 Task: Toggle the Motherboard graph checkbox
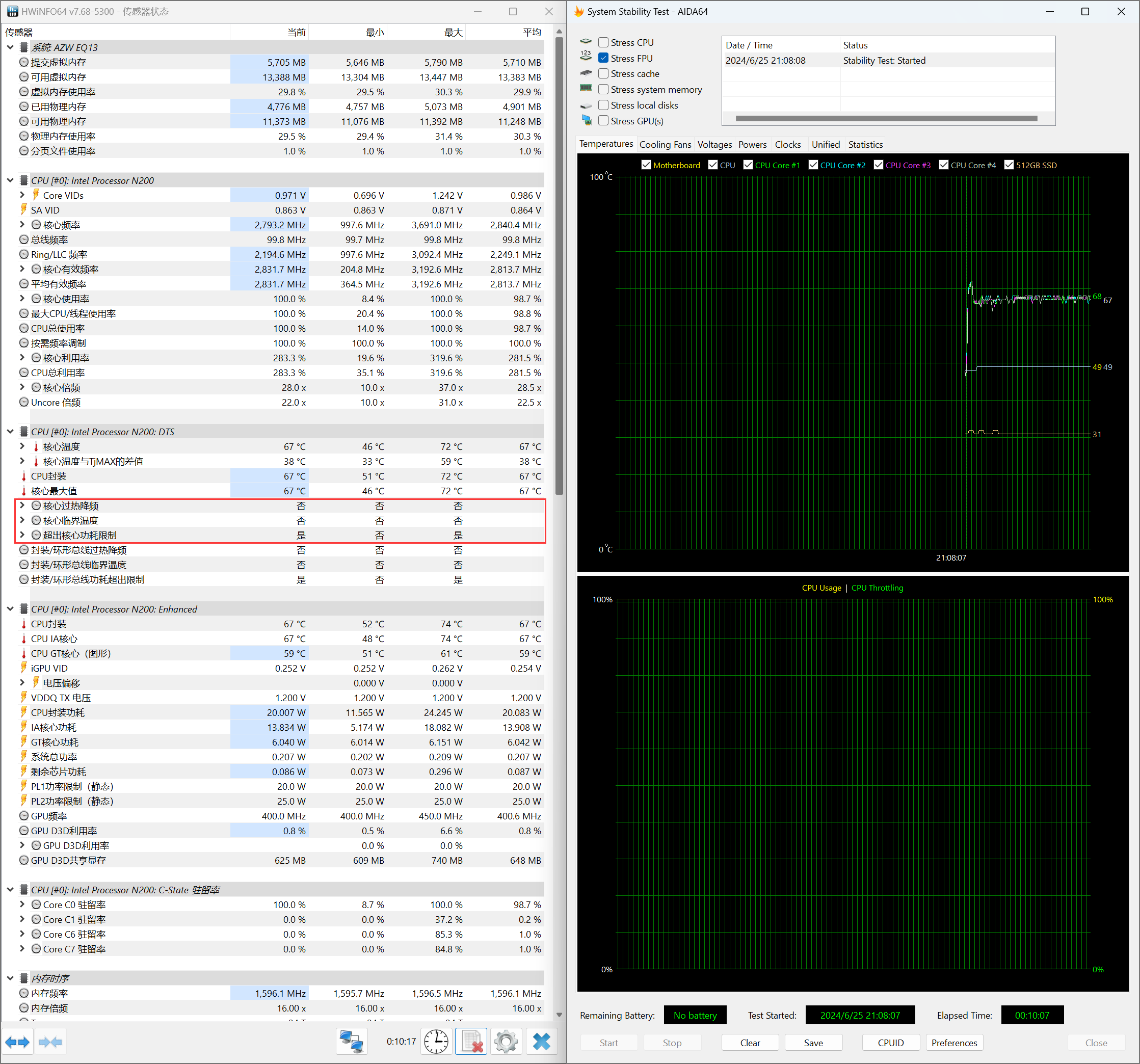[646, 165]
